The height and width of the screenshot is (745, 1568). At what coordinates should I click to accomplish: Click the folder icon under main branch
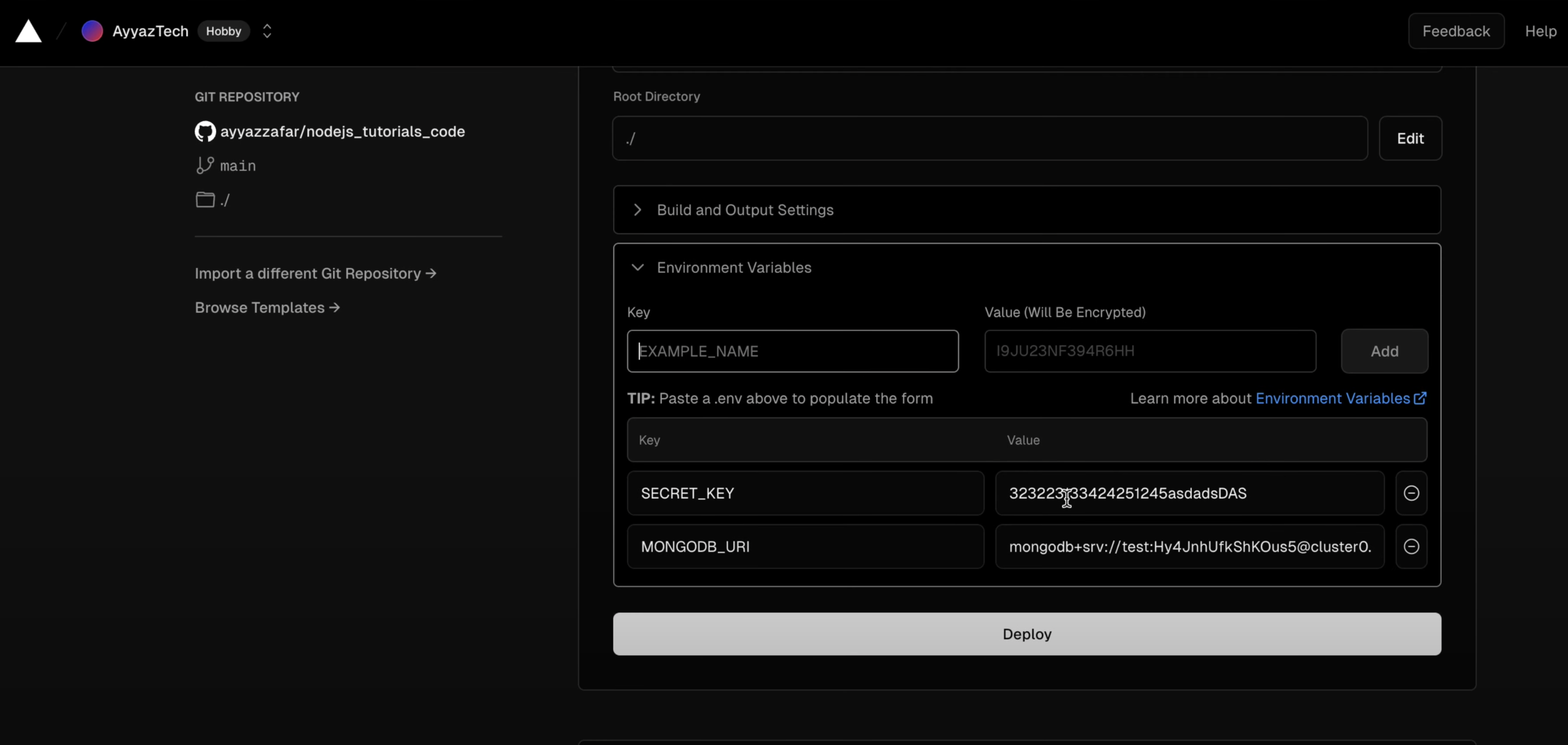point(205,200)
